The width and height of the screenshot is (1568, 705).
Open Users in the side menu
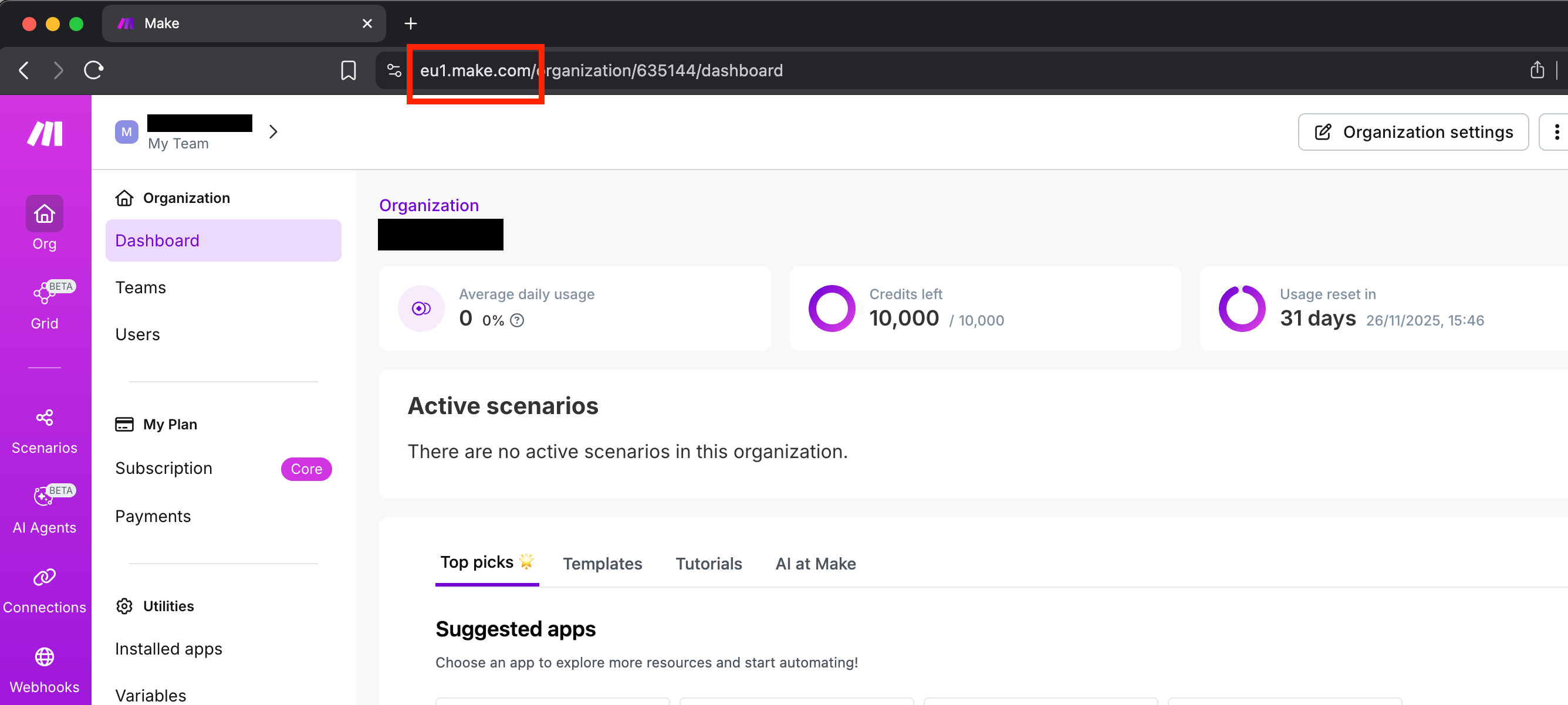tap(137, 334)
